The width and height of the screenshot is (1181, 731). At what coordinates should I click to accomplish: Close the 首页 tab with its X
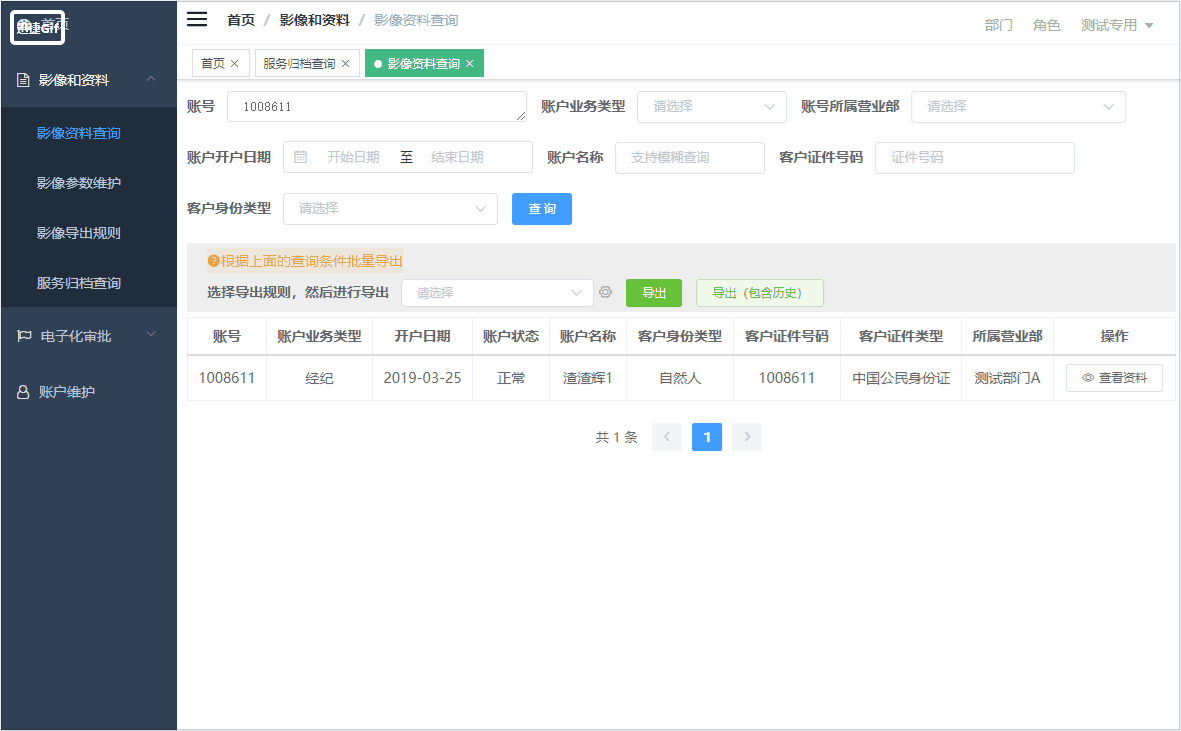pyautogui.click(x=234, y=64)
